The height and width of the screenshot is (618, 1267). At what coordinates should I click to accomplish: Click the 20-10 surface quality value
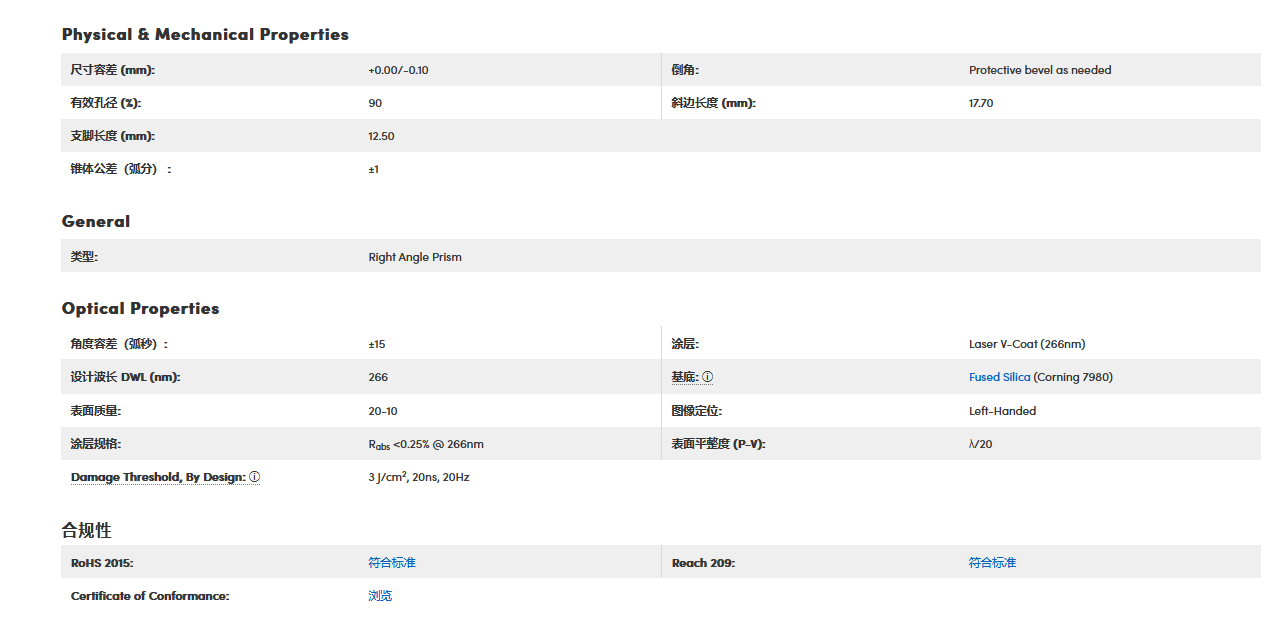pyautogui.click(x=383, y=411)
